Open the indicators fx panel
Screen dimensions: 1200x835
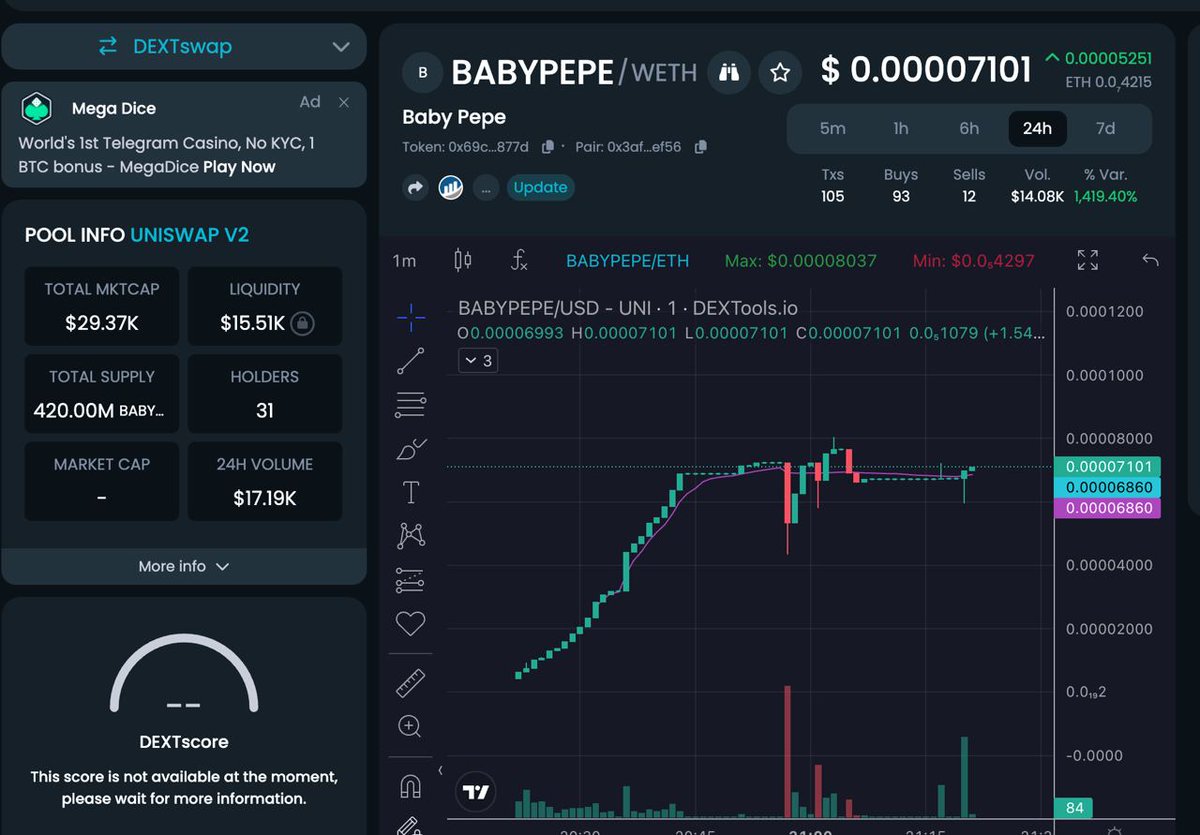click(x=519, y=260)
